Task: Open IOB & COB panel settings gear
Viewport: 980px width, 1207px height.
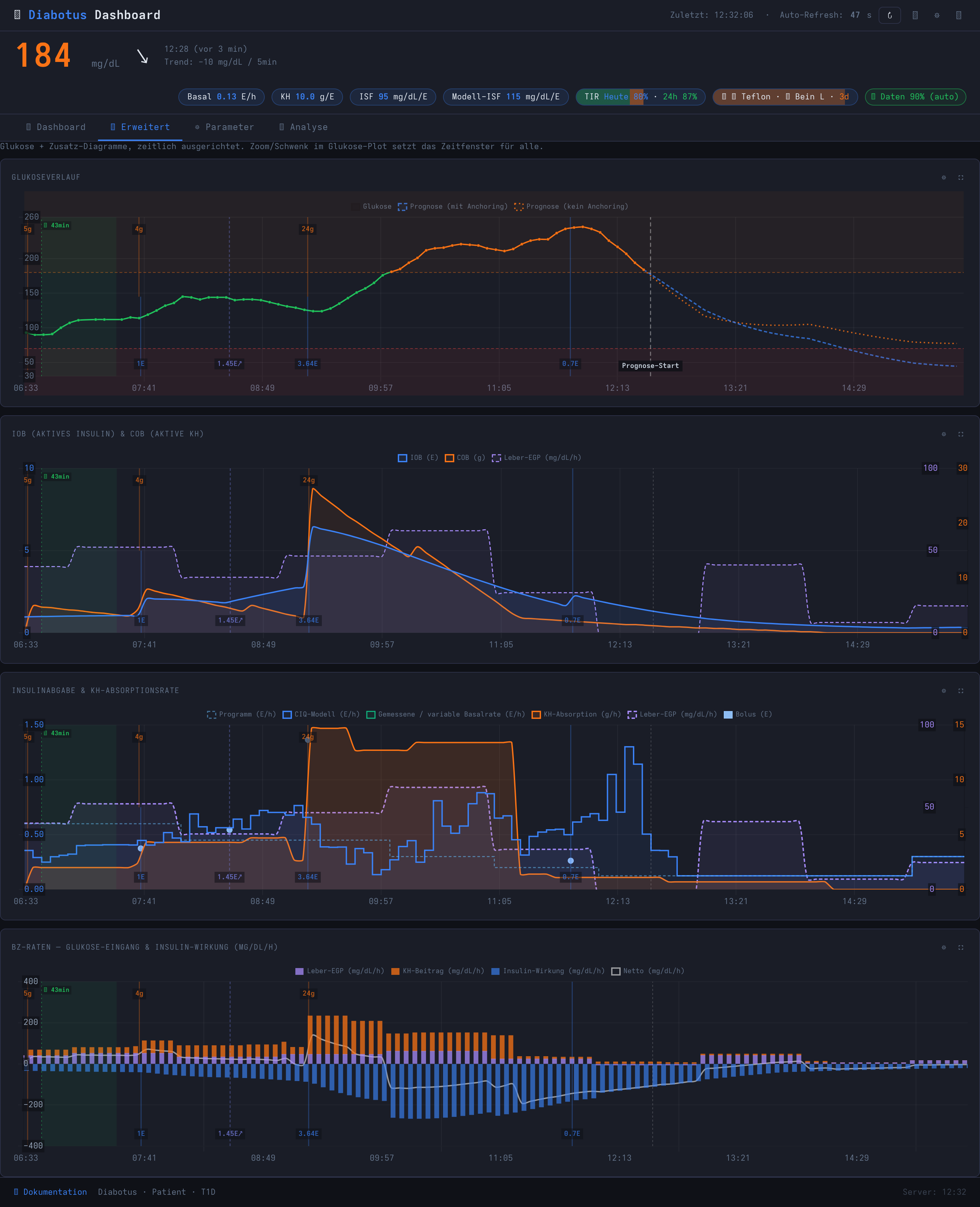Action: point(943,434)
